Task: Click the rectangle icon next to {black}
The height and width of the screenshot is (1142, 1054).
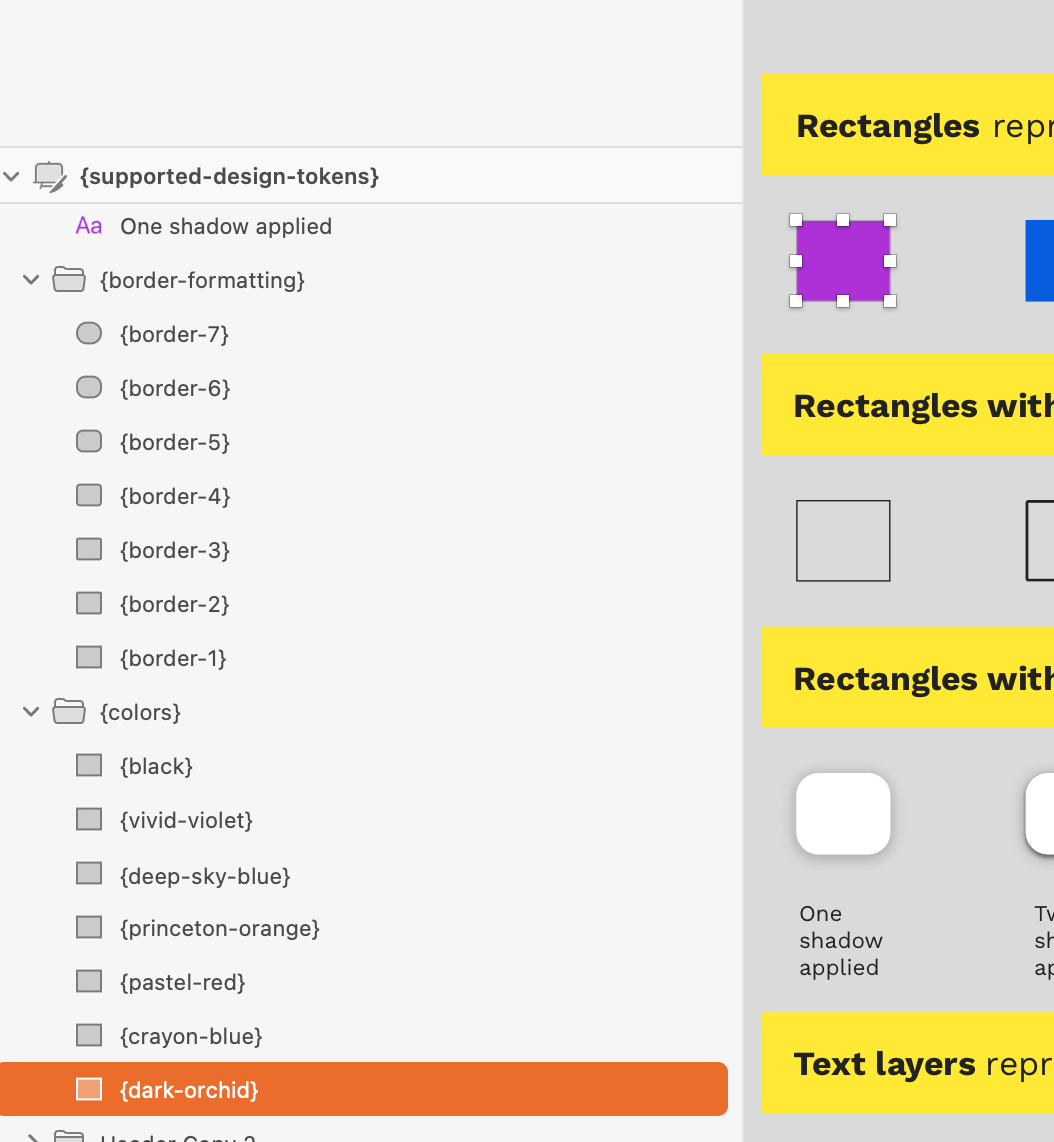Action: (x=89, y=766)
